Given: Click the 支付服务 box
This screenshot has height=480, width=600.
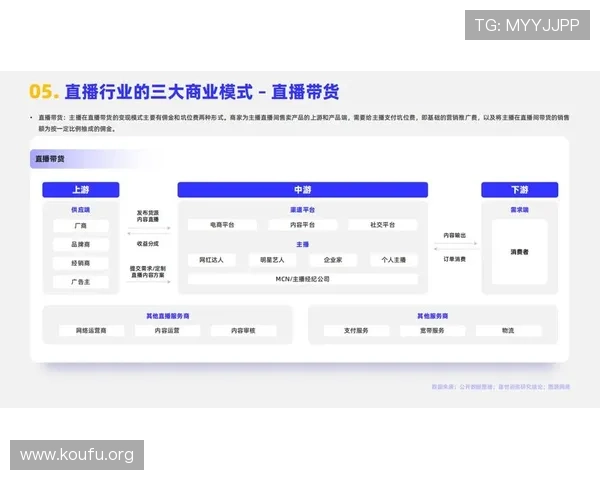Looking at the screenshot, I should click(x=356, y=330).
